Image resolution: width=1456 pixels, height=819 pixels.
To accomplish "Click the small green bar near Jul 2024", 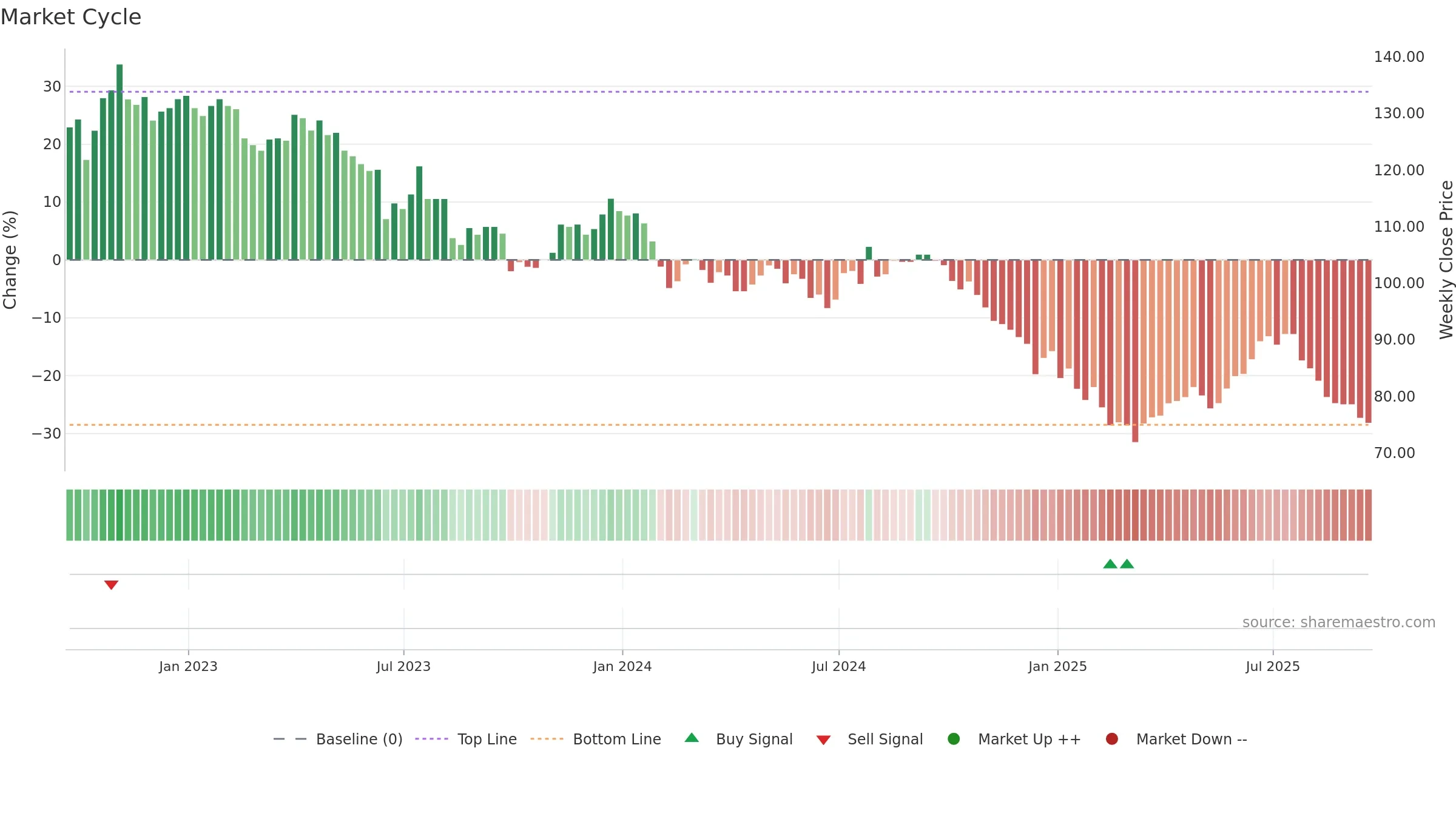I will tap(869, 253).
